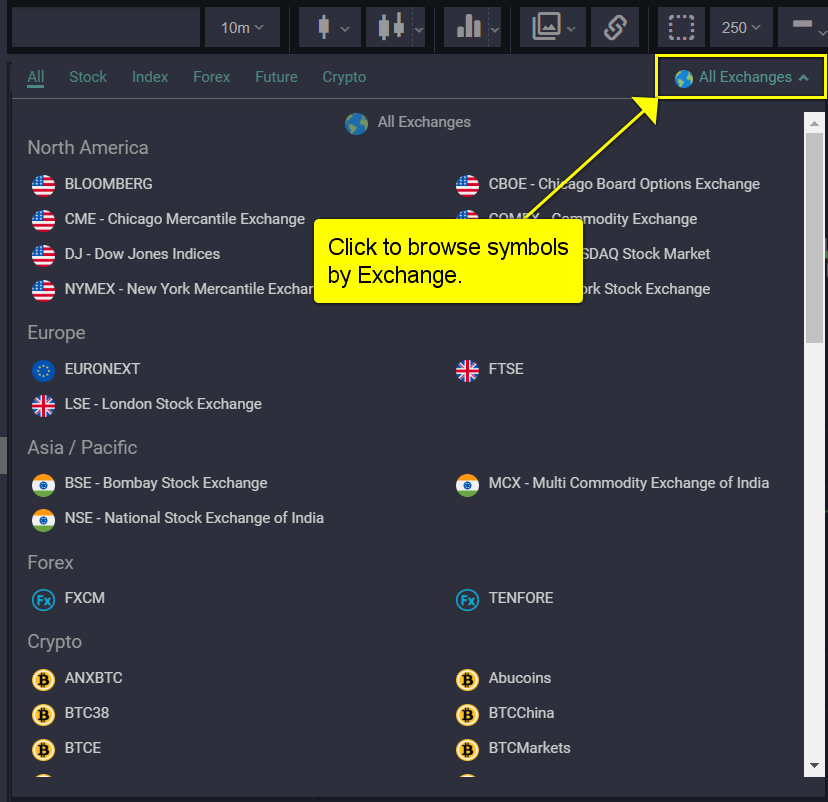828x802 pixels.
Task: Click the Bitcoin icon beside BTCChina
Action: pyautogui.click(x=467, y=714)
